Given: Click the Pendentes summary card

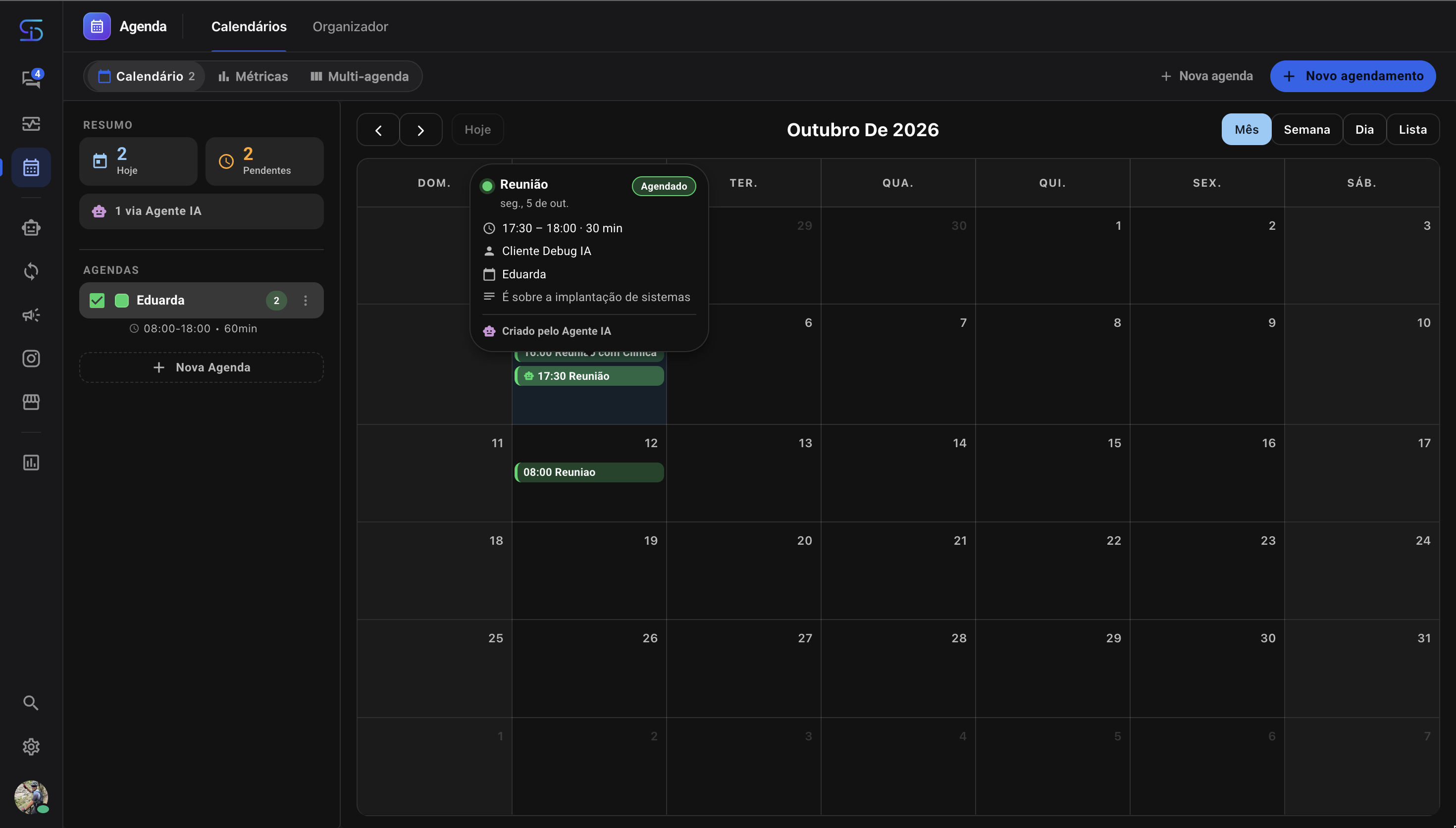Looking at the screenshot, I should pyautogui.click(x=264, y=161).
